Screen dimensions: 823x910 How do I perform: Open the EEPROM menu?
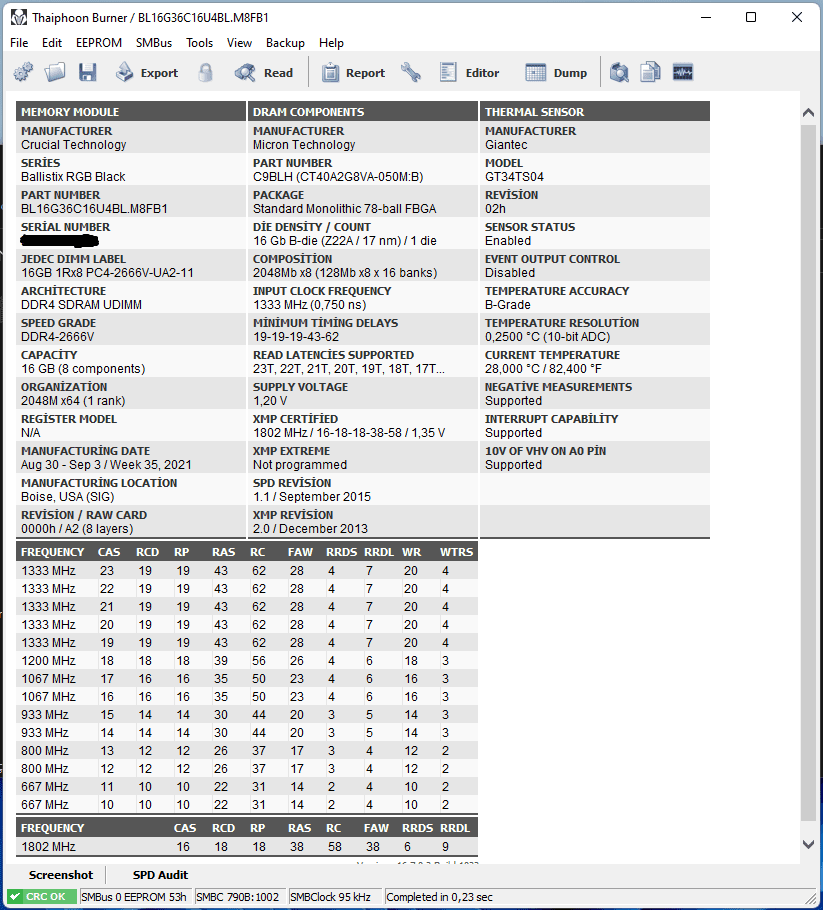[99, 43]
